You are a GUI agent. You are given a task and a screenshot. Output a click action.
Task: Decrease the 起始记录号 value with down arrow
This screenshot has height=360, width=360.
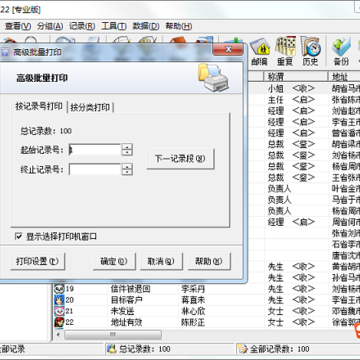click(127, 153)
